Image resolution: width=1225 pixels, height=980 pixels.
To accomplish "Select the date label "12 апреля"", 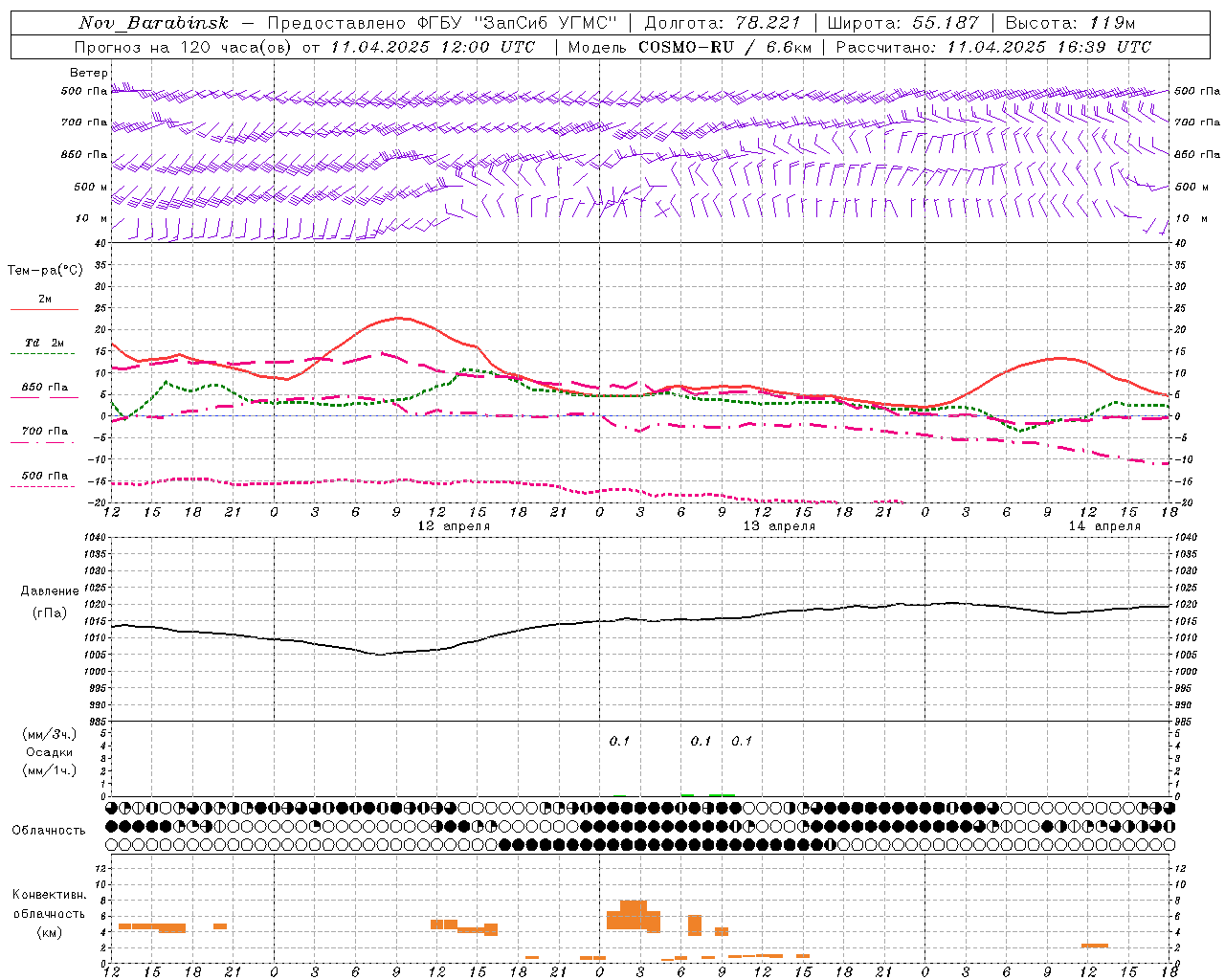I will point(454,526).
